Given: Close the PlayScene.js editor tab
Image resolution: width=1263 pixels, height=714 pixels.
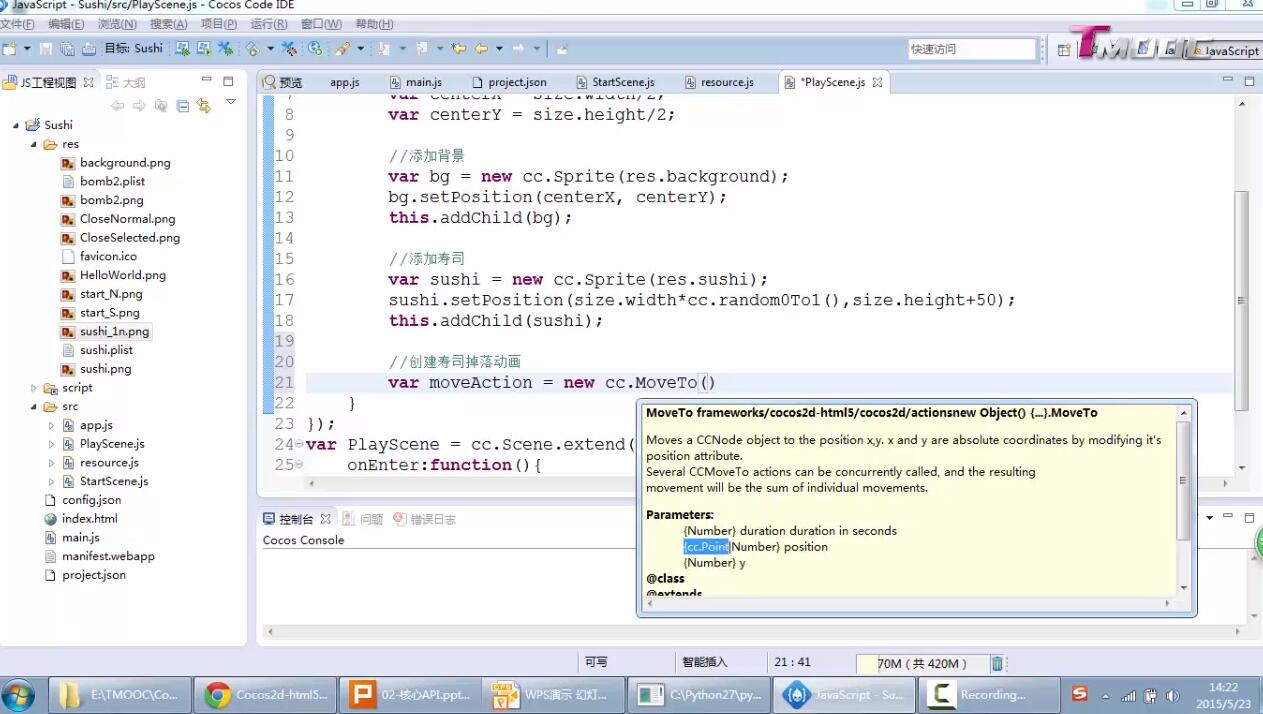Looking at the screenshot, I should tap(877, 83).
